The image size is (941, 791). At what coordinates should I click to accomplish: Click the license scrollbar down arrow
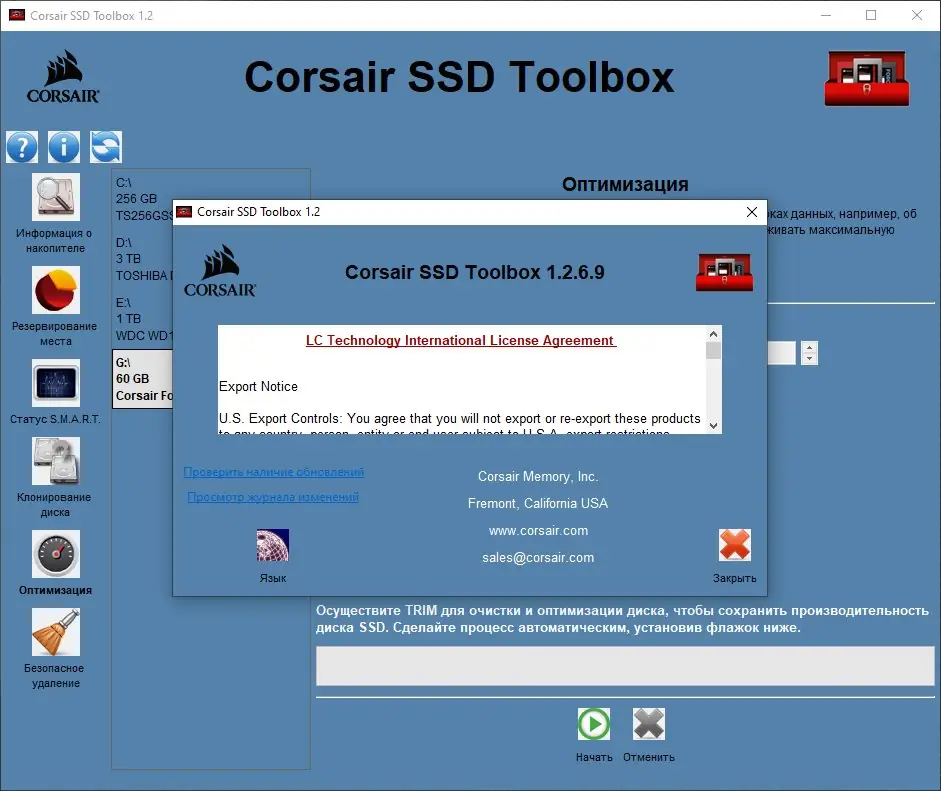pyautogui.click(x=713, y=426)
